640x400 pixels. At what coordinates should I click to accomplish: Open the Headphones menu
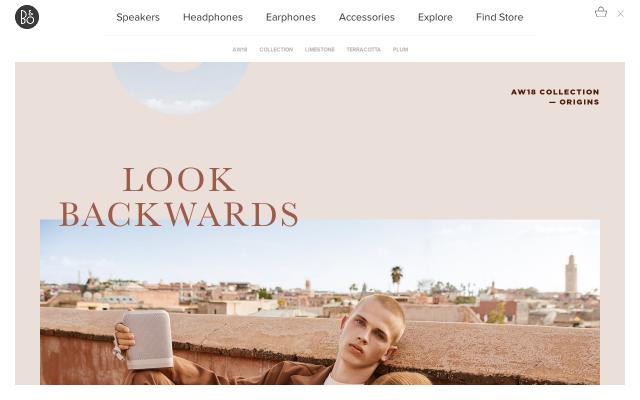pyautogui.click(x=213, y=17)
